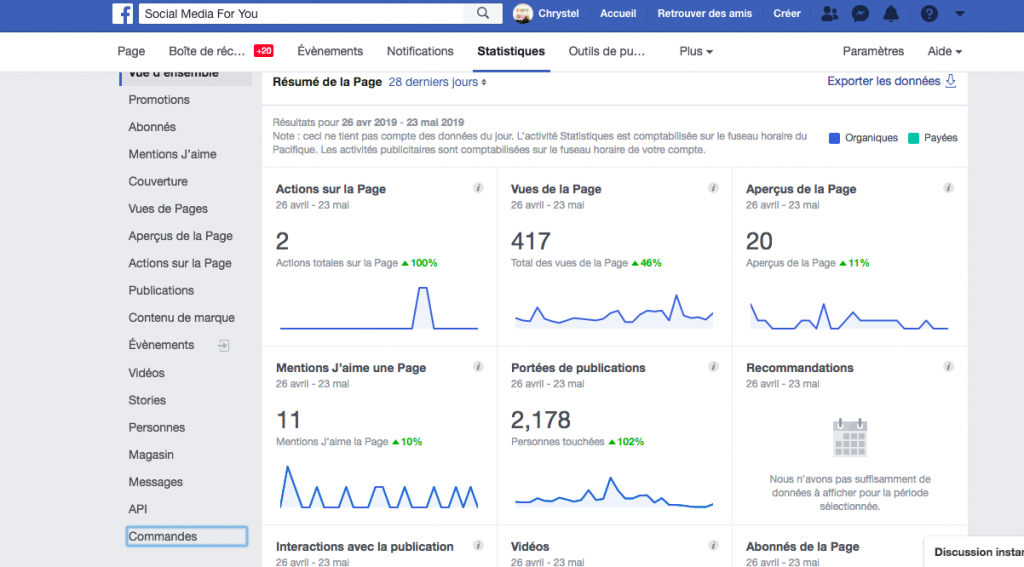Screen dimensions: 1024x567
Task: Select the Statistiques tab
Action: pos(511,51)
